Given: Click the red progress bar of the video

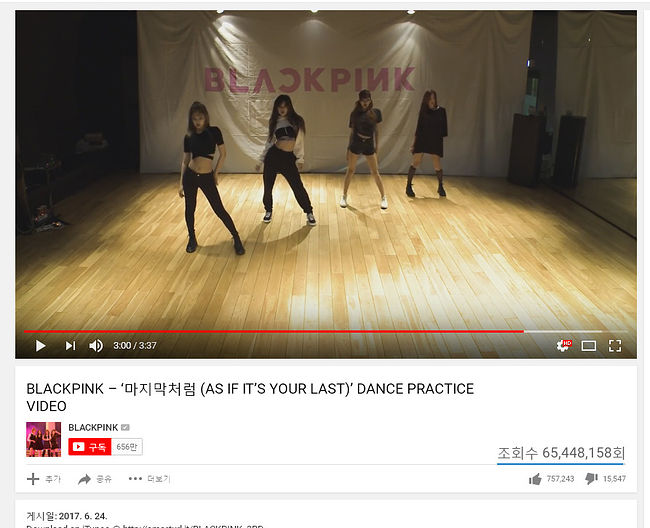Looking at the screenshot, I should pyautogui.click(x=274, y=332).
